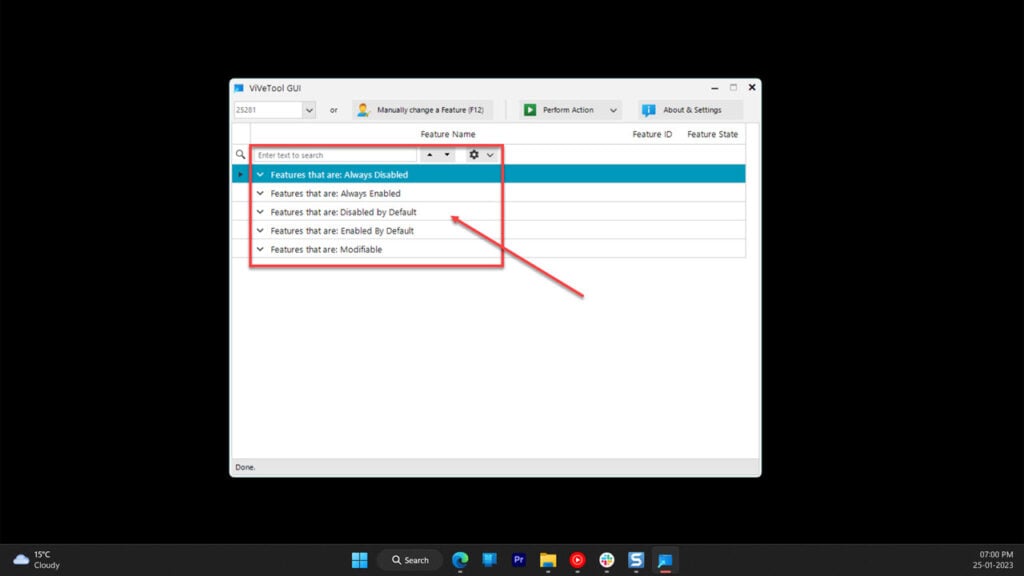The width and height of the screenshot is (1024, 576).
Task: Open the build number combo box dropdown
Action: [309, 110]
